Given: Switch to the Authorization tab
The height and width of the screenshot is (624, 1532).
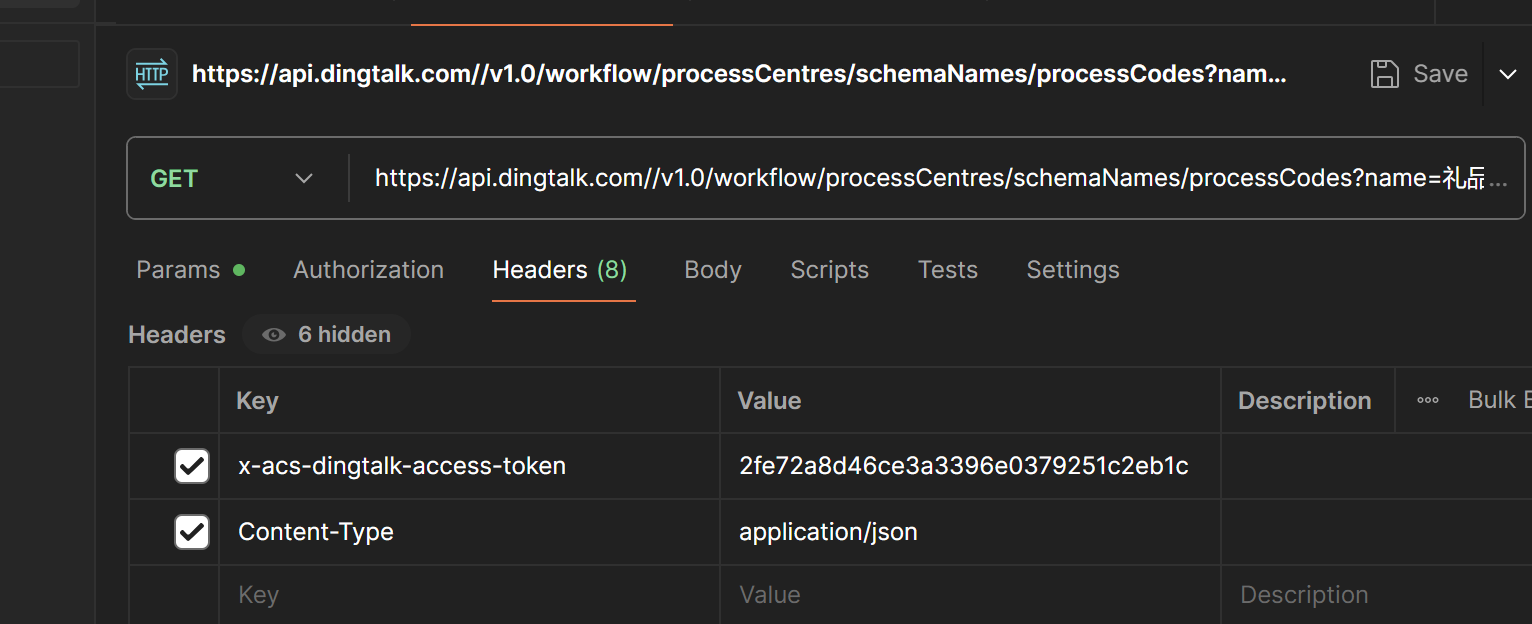Looking at the screenshot, I should click(x=368, y=270).
